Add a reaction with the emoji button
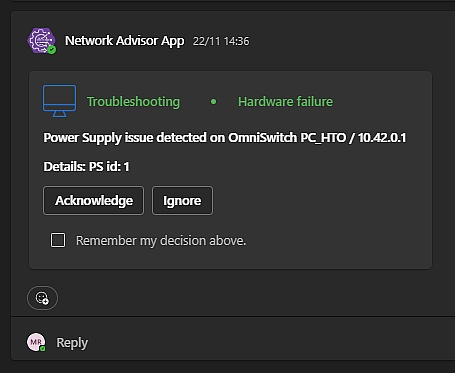The width and height of the screenshot is (455, 373). point(42,298)
